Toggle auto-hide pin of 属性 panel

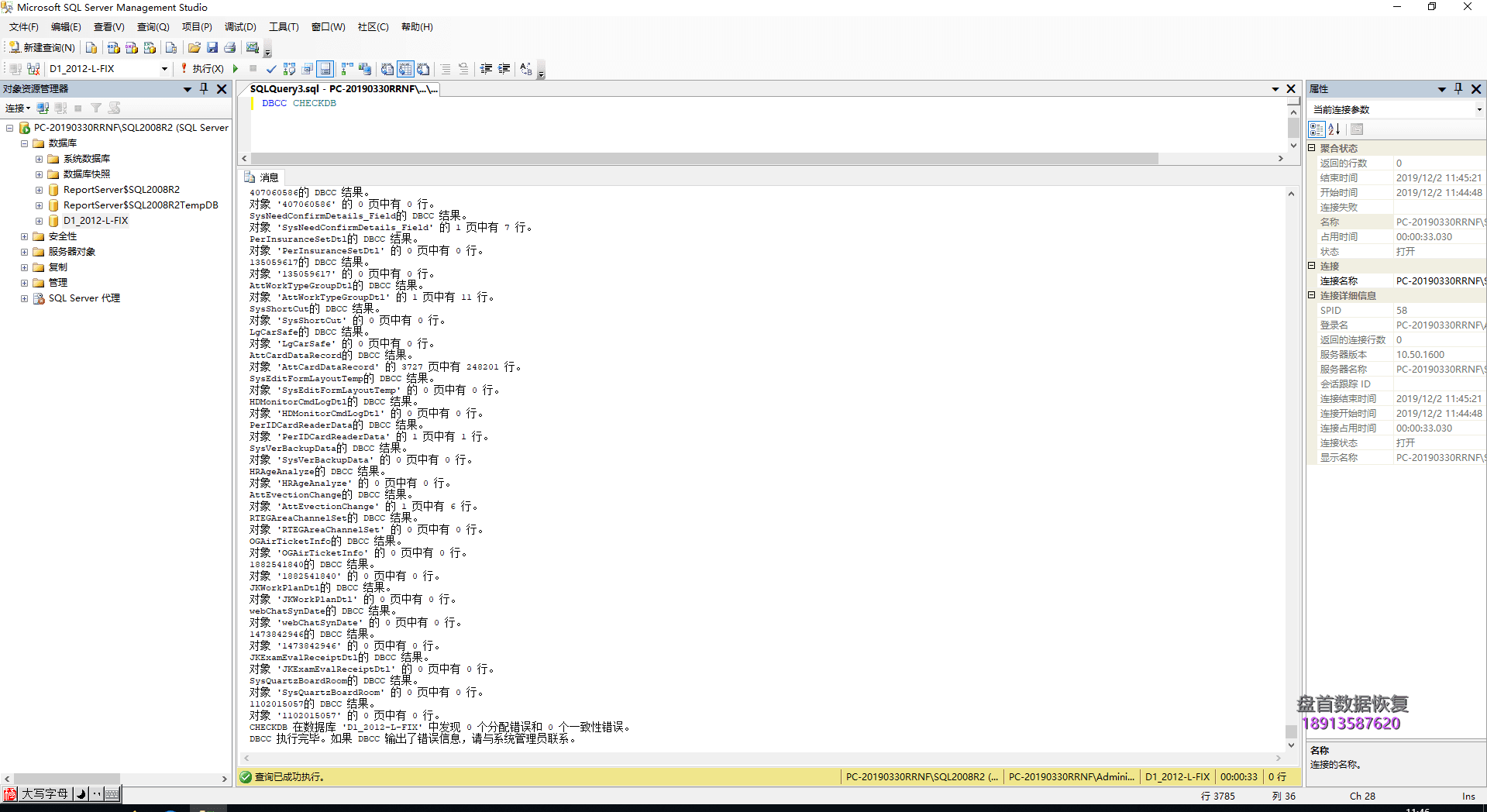pos(1458,89)
